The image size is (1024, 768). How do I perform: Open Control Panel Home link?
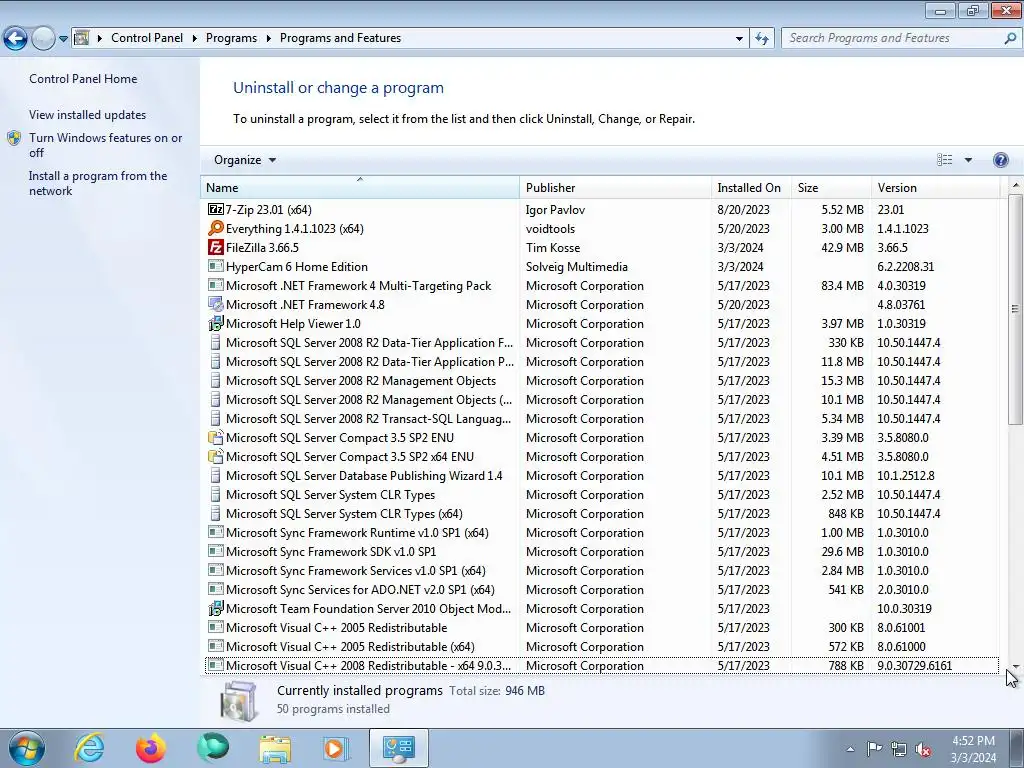83,79
